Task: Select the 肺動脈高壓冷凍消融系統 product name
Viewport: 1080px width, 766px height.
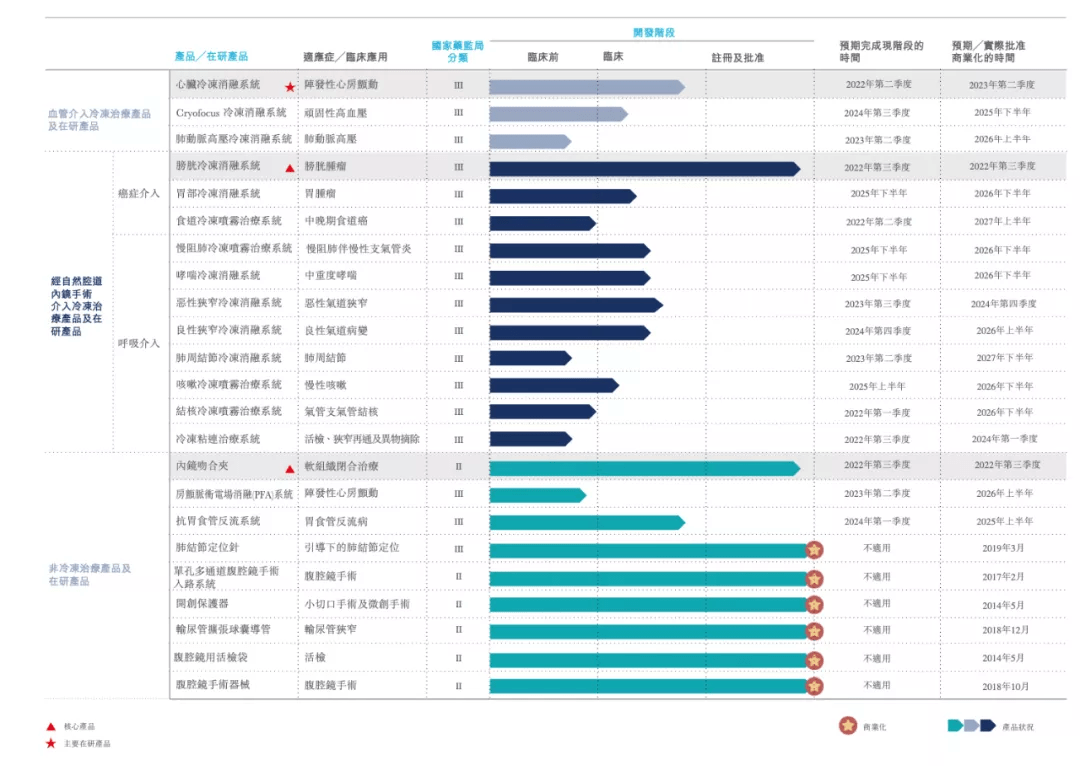Action: (233, 139)
